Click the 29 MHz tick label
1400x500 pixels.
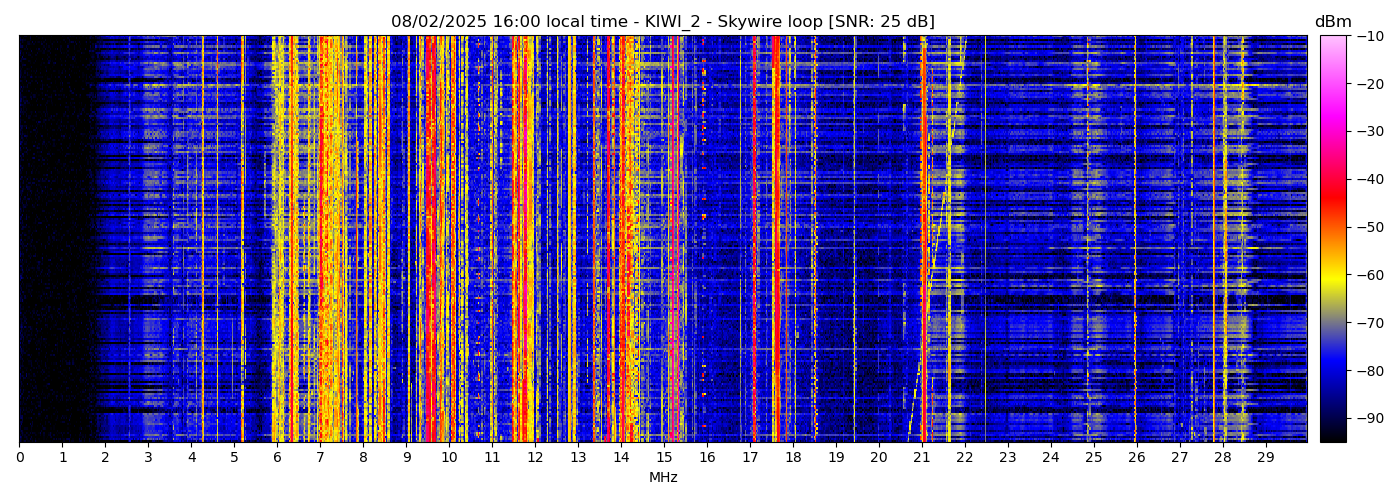pos(1265,458)
